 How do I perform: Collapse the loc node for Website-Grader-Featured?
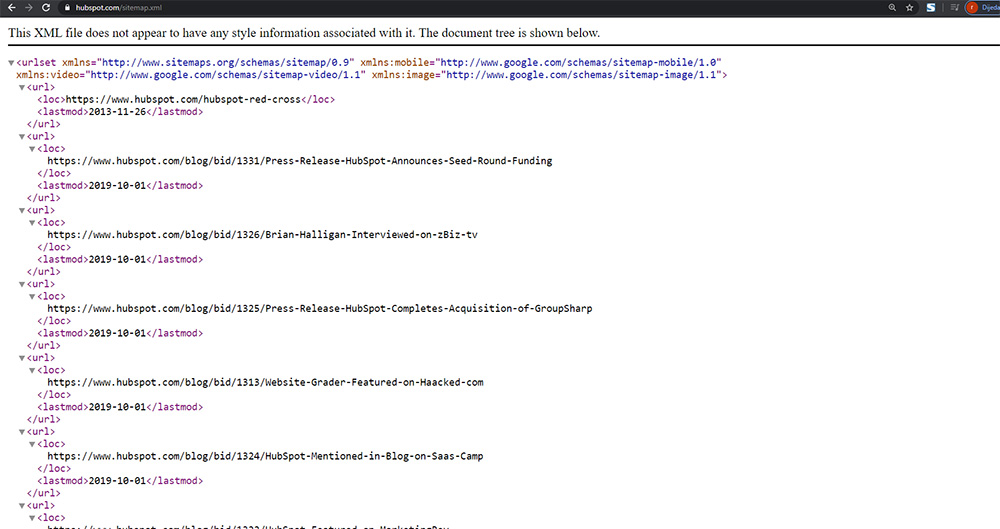point(32,370)
